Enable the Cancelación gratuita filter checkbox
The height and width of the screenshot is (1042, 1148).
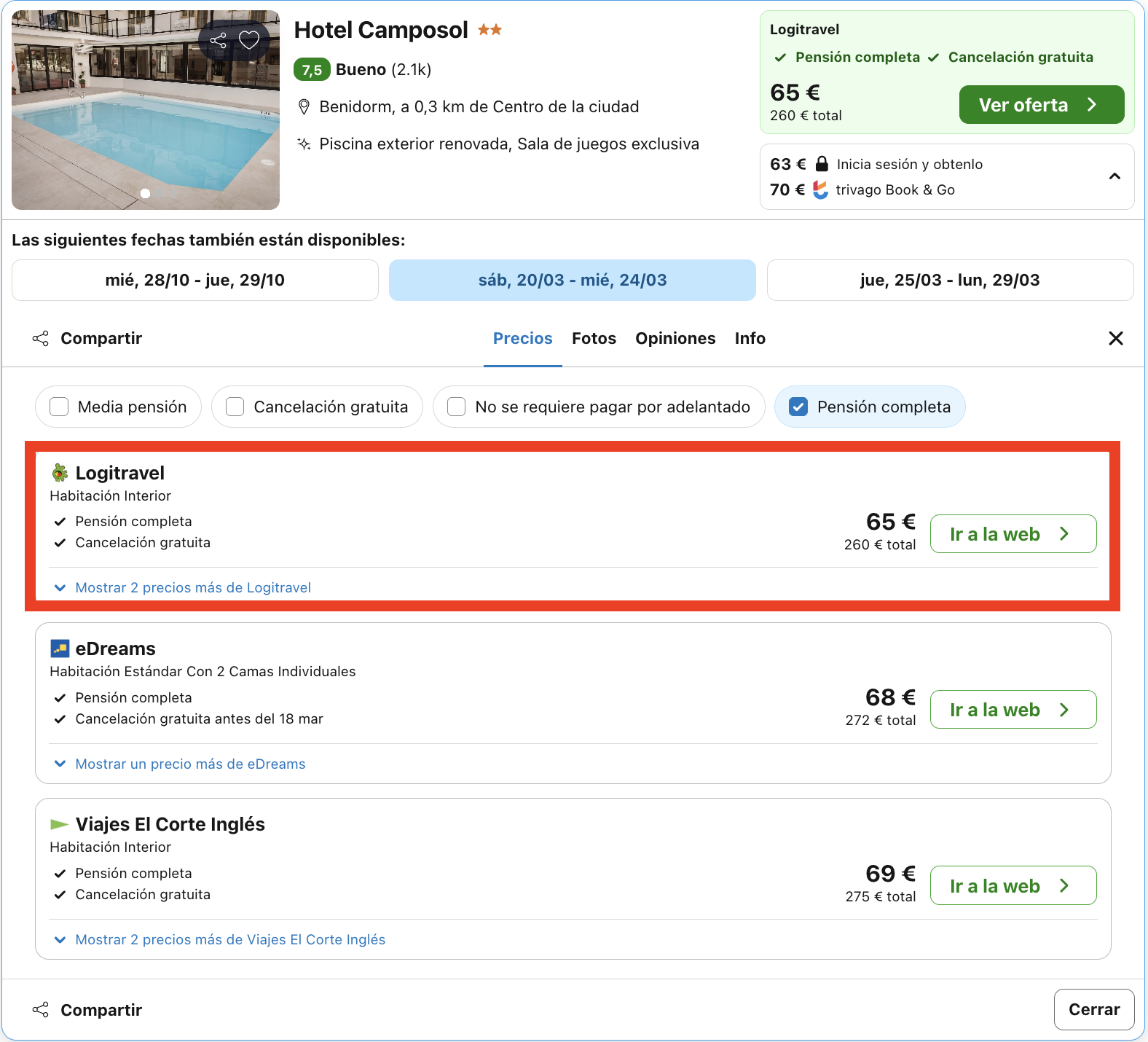[x=235, y=407]
